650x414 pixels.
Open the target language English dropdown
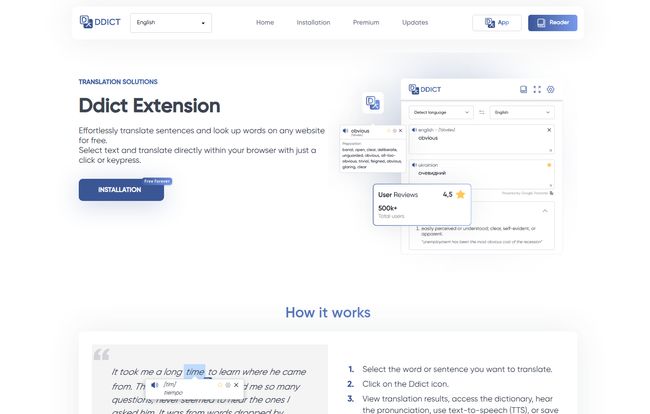click(522, 112)
